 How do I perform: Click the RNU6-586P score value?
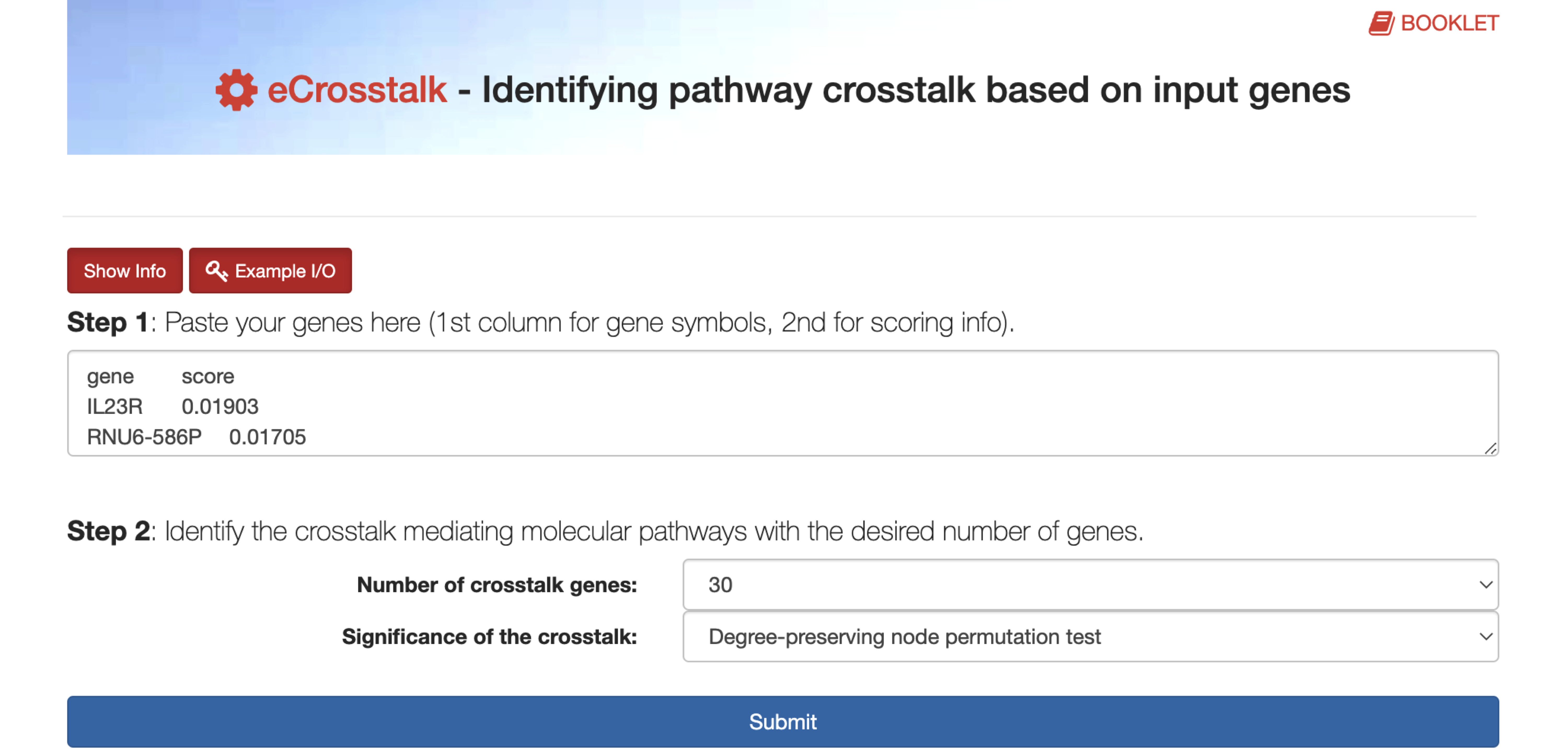pyautogui.click(x=268, y=436)
